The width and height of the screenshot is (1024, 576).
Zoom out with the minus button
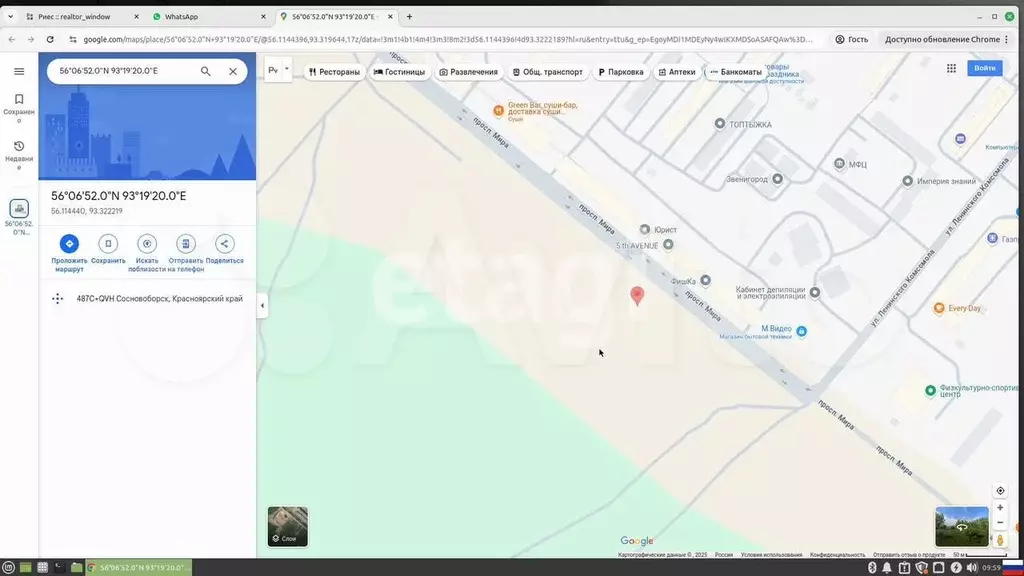click(x=1000, y=522)
